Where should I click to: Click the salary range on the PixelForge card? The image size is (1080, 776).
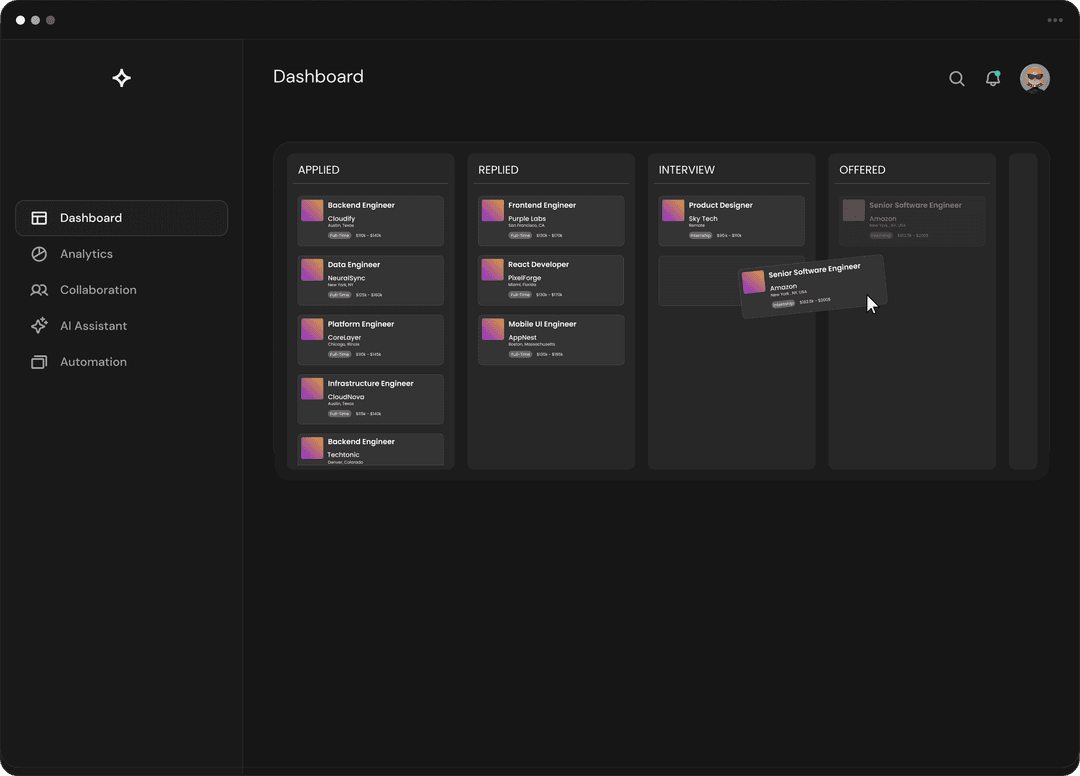pyautogui.click(x=549, y=295)
